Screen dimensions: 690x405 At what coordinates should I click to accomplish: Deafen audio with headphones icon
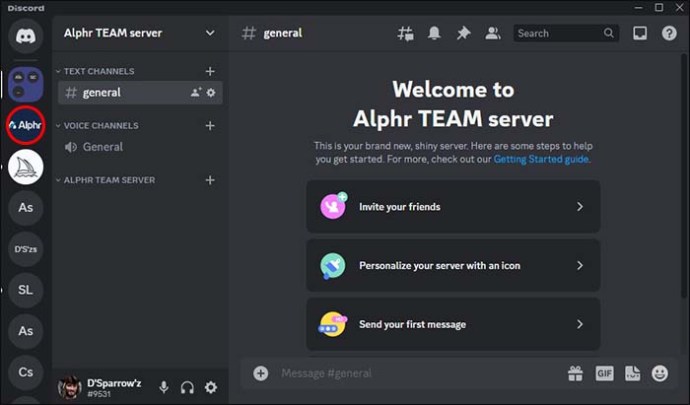click(187, 387)
